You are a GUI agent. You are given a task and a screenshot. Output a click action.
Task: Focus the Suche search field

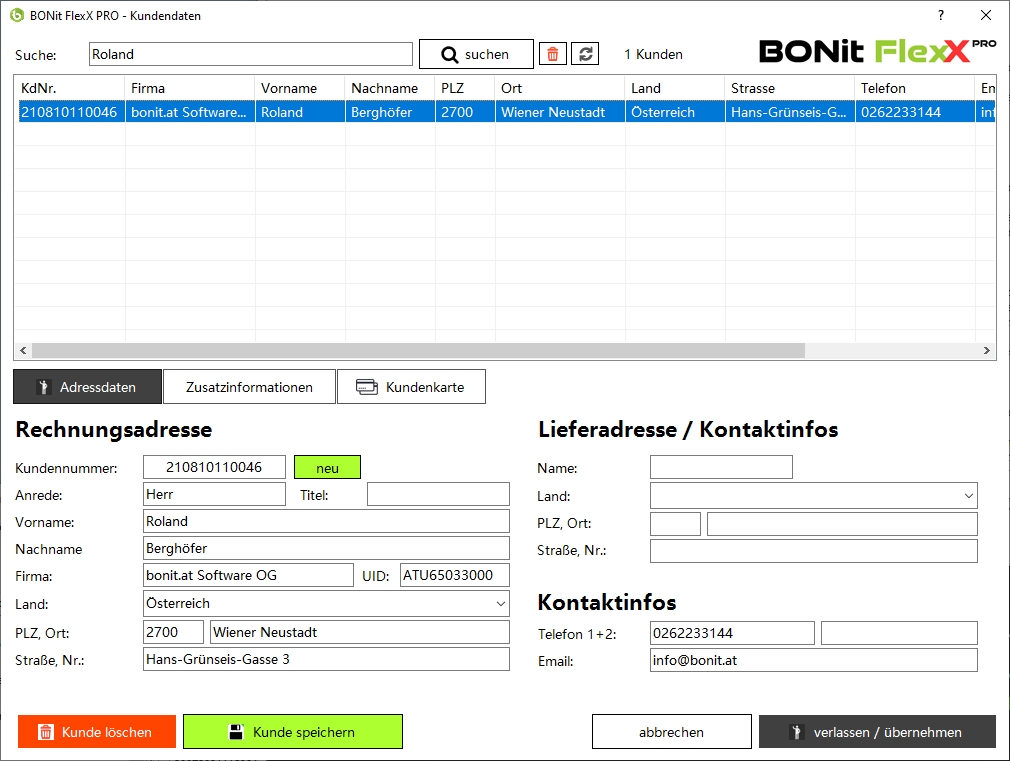pos(251,54)
